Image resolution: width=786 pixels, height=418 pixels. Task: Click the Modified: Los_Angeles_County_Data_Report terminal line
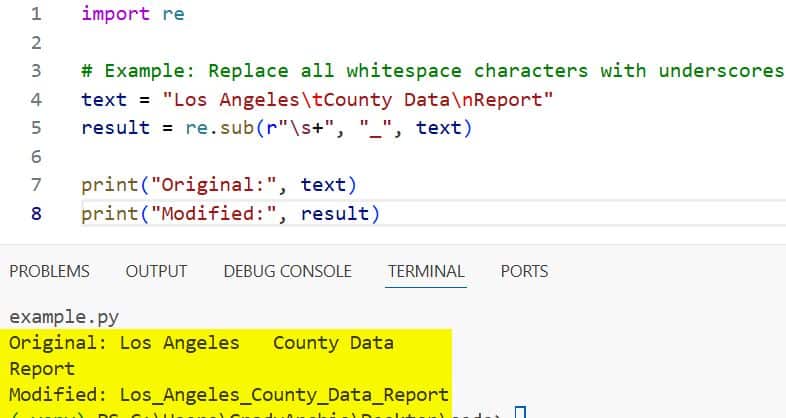click(229, 393)
